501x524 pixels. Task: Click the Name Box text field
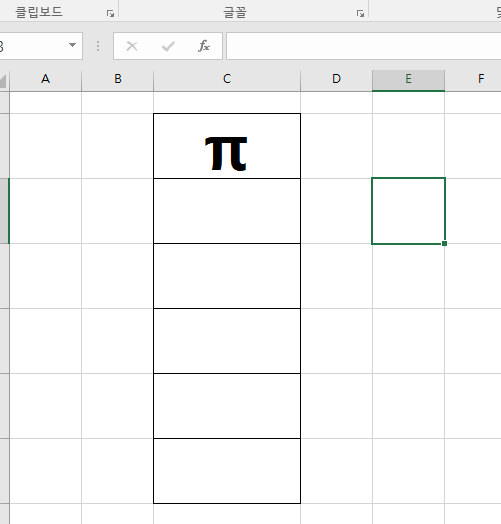(x=33, y=46)
